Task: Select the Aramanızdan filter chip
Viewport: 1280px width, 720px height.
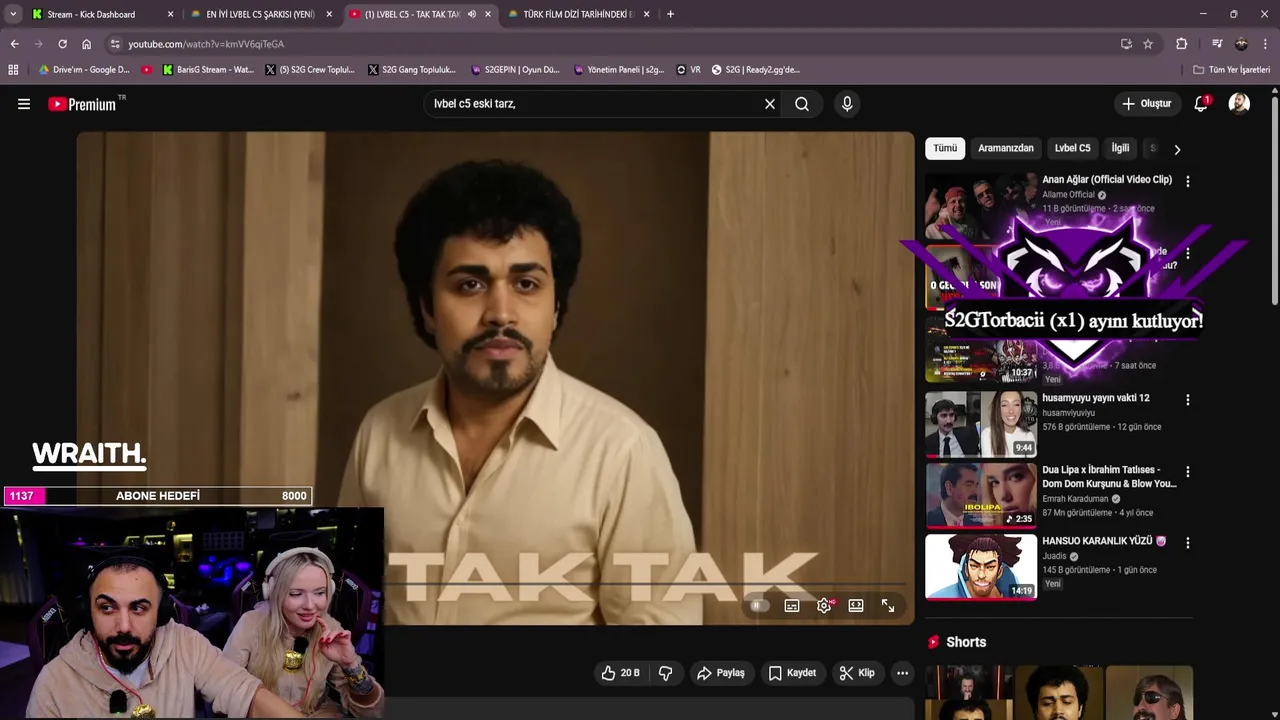Action: tap(1006, 148)
